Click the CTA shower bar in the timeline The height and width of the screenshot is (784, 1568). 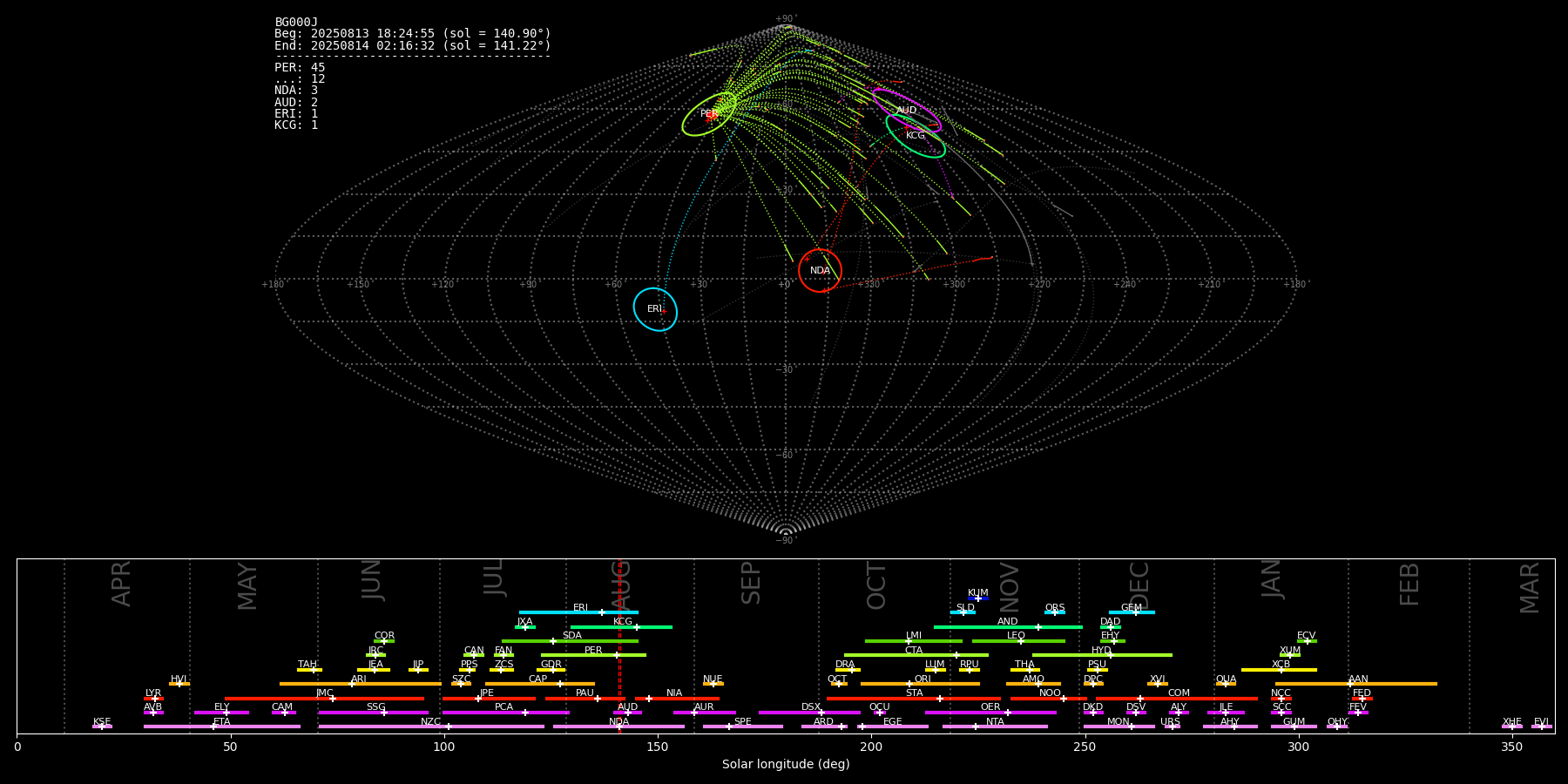tap(916, 655)
